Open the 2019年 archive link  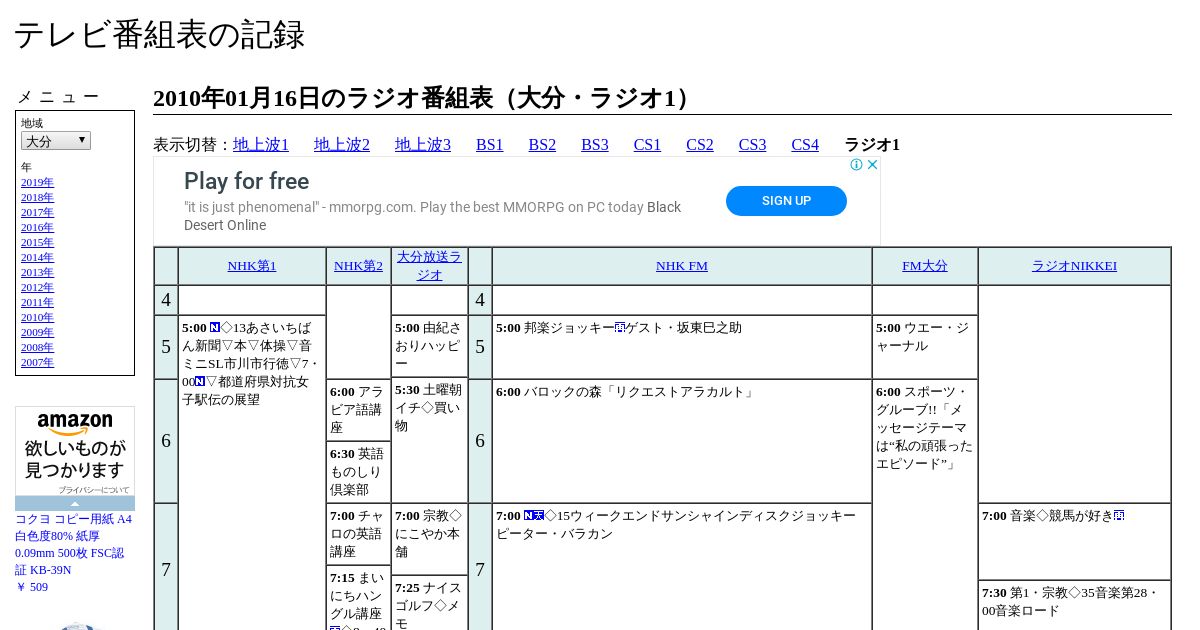point(37,183)
